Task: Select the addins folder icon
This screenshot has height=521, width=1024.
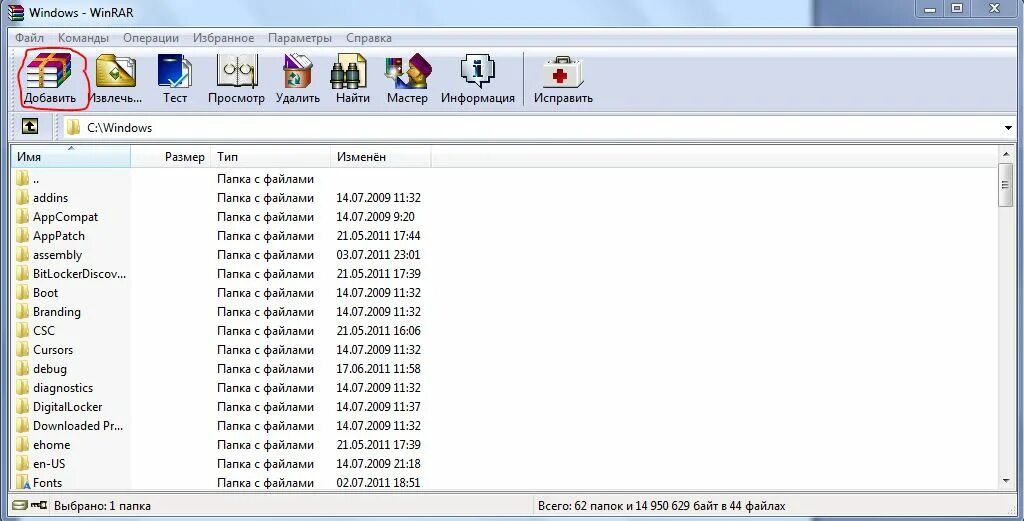Action: coord(23,197)
